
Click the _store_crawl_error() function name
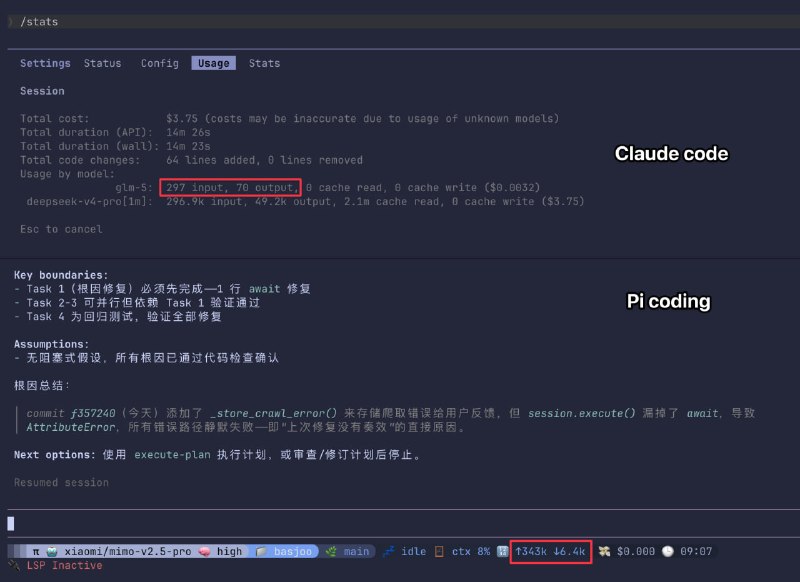coord(273,413)
